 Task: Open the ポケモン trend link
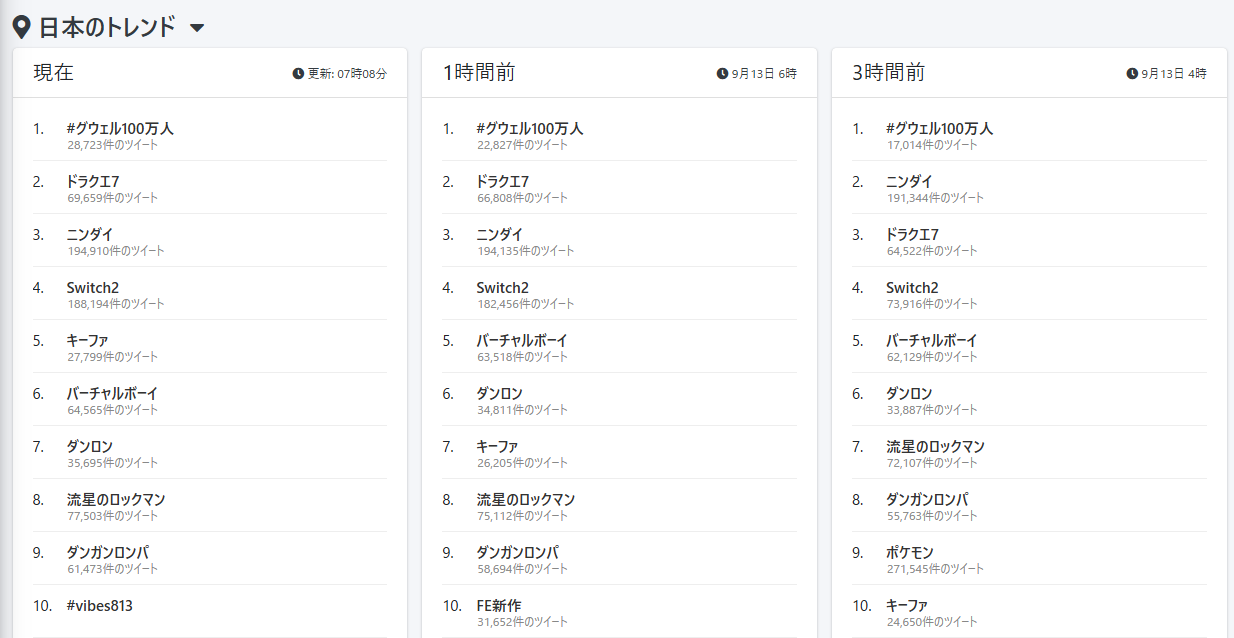click(x=909, y=553)
